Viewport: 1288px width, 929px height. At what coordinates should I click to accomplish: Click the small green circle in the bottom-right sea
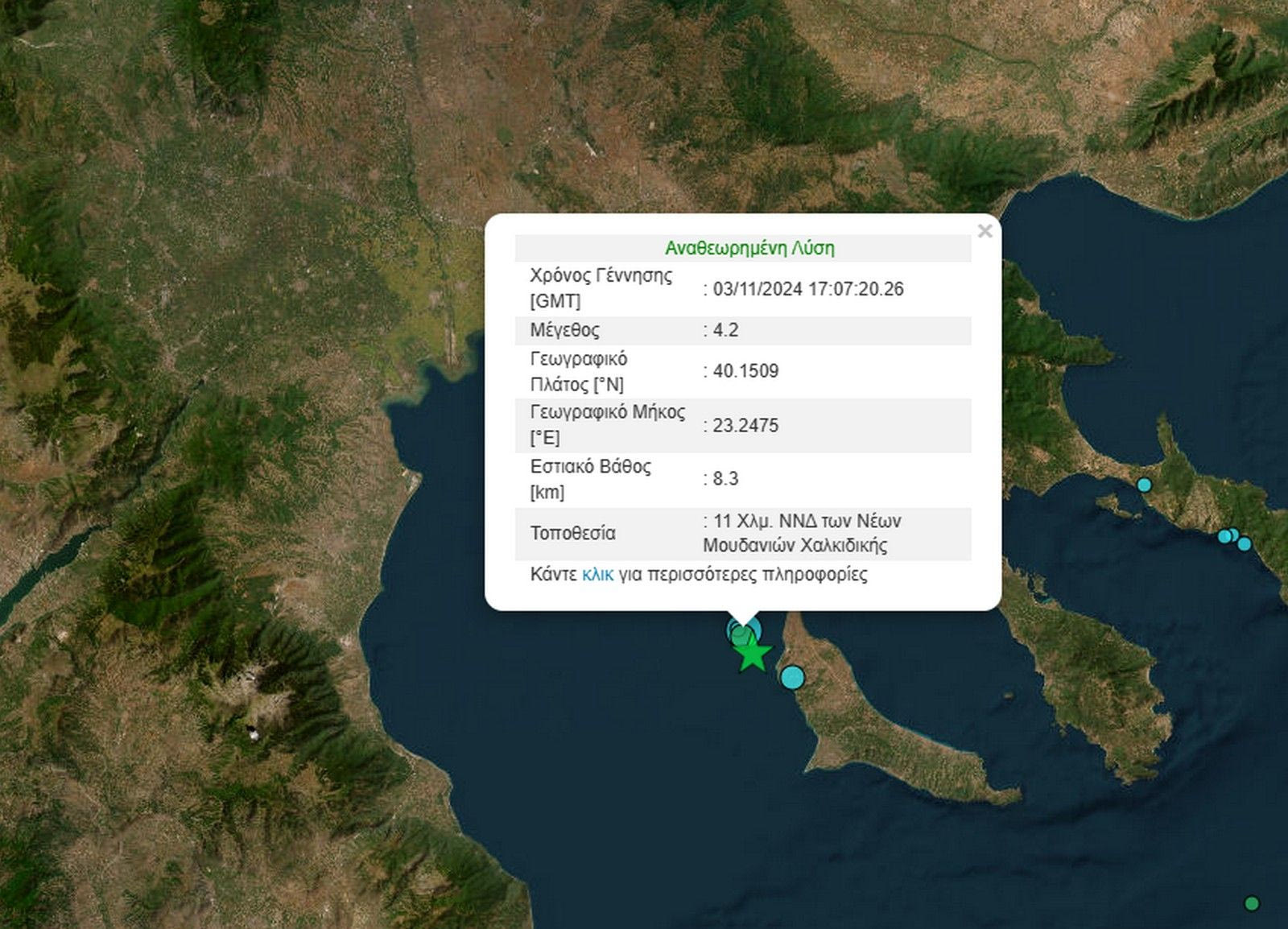point(1251,903)
